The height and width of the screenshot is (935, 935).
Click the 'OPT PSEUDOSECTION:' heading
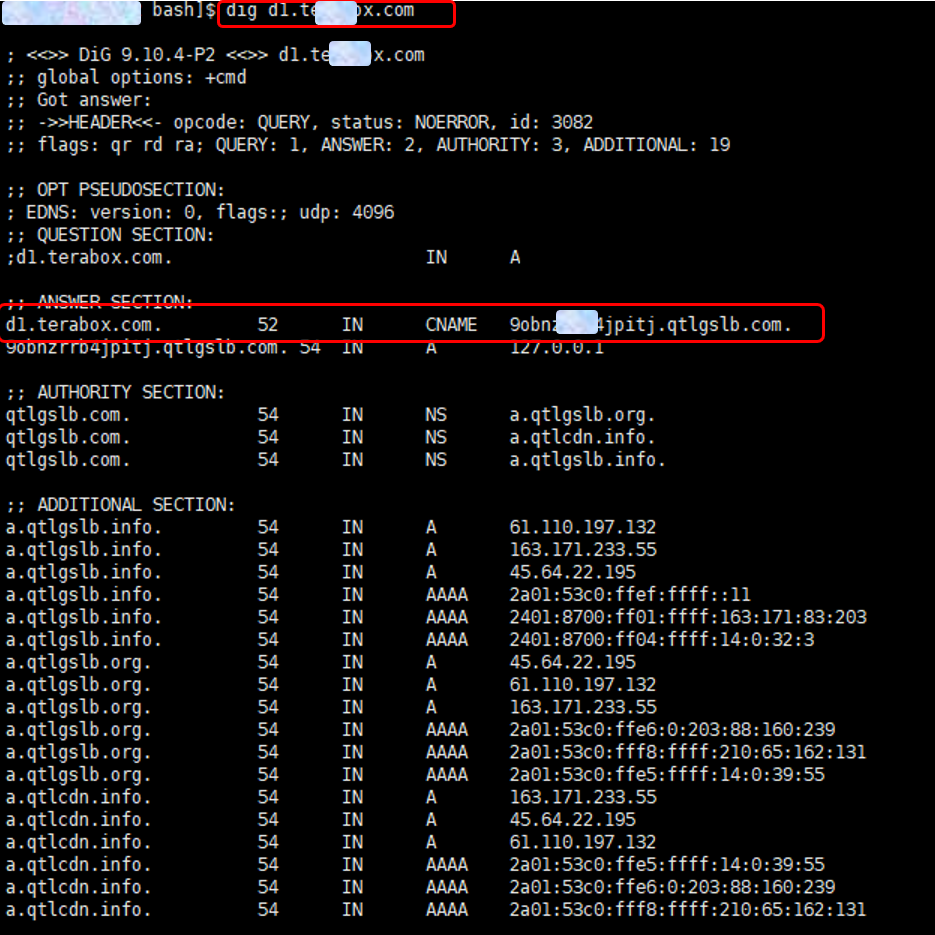tap(131, 190)
